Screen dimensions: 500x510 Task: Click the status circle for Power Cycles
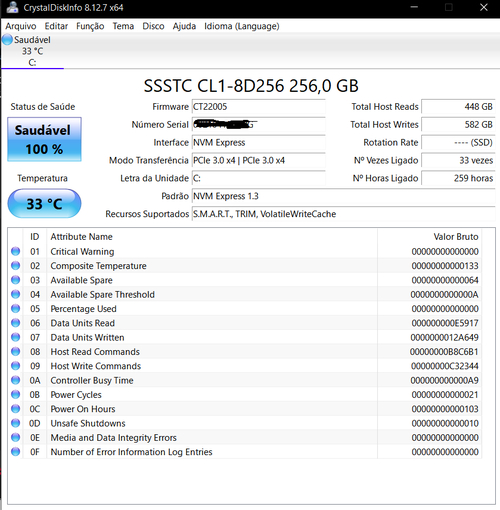point(15,395)
